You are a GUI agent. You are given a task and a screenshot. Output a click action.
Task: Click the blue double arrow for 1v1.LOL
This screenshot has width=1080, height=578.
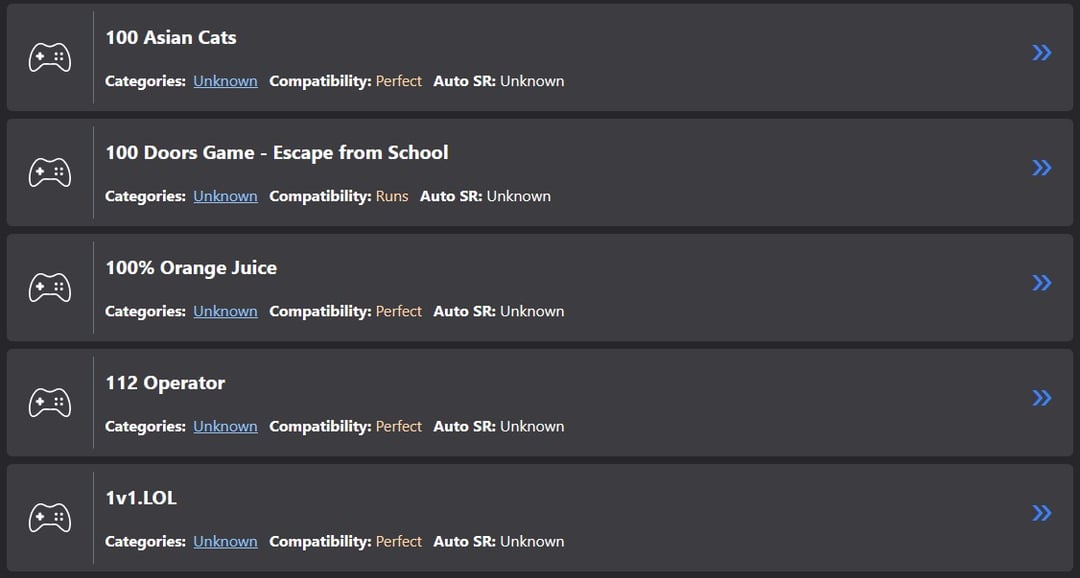click(x=1041, y=513)
